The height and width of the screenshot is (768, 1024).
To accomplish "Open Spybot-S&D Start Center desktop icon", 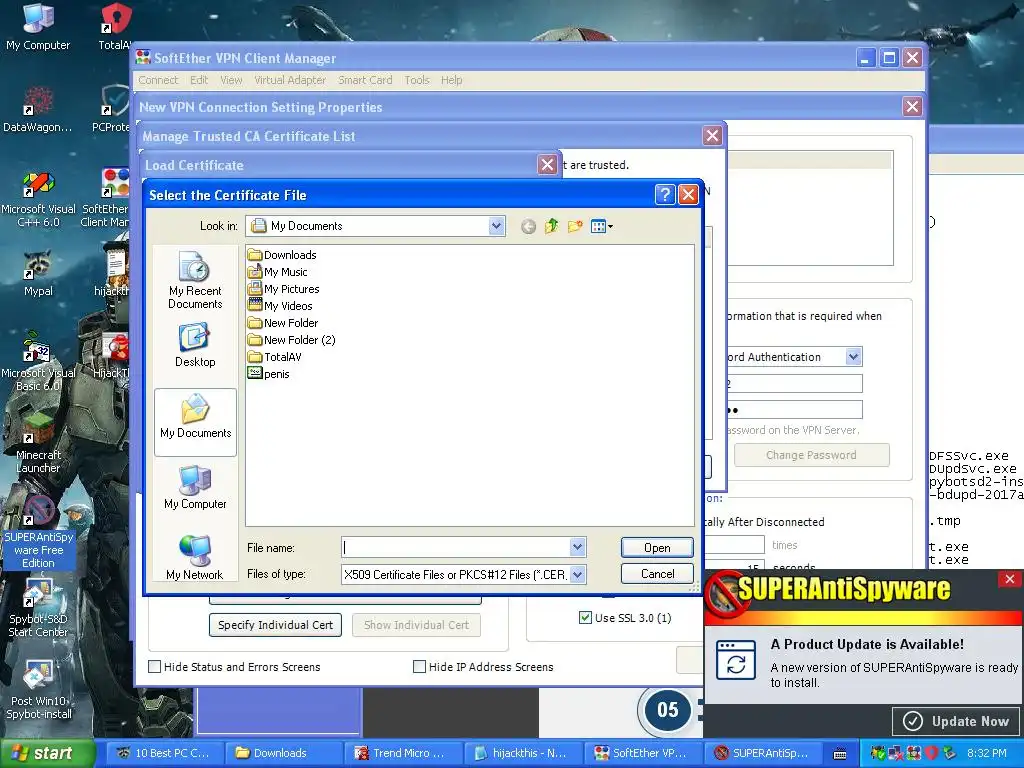I will [38, 609].
